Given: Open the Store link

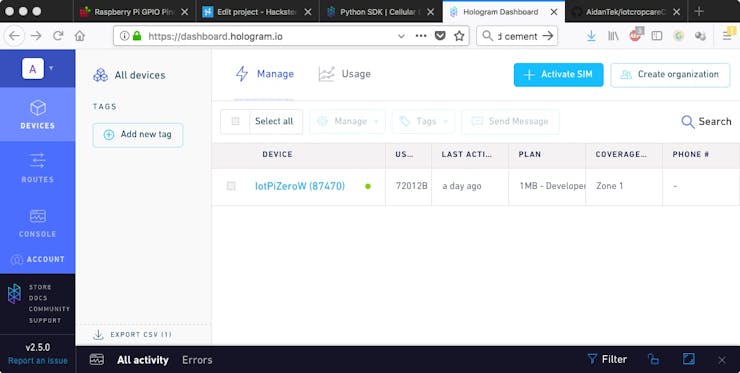Looking at the screenshot, I should tap(40, 287).
